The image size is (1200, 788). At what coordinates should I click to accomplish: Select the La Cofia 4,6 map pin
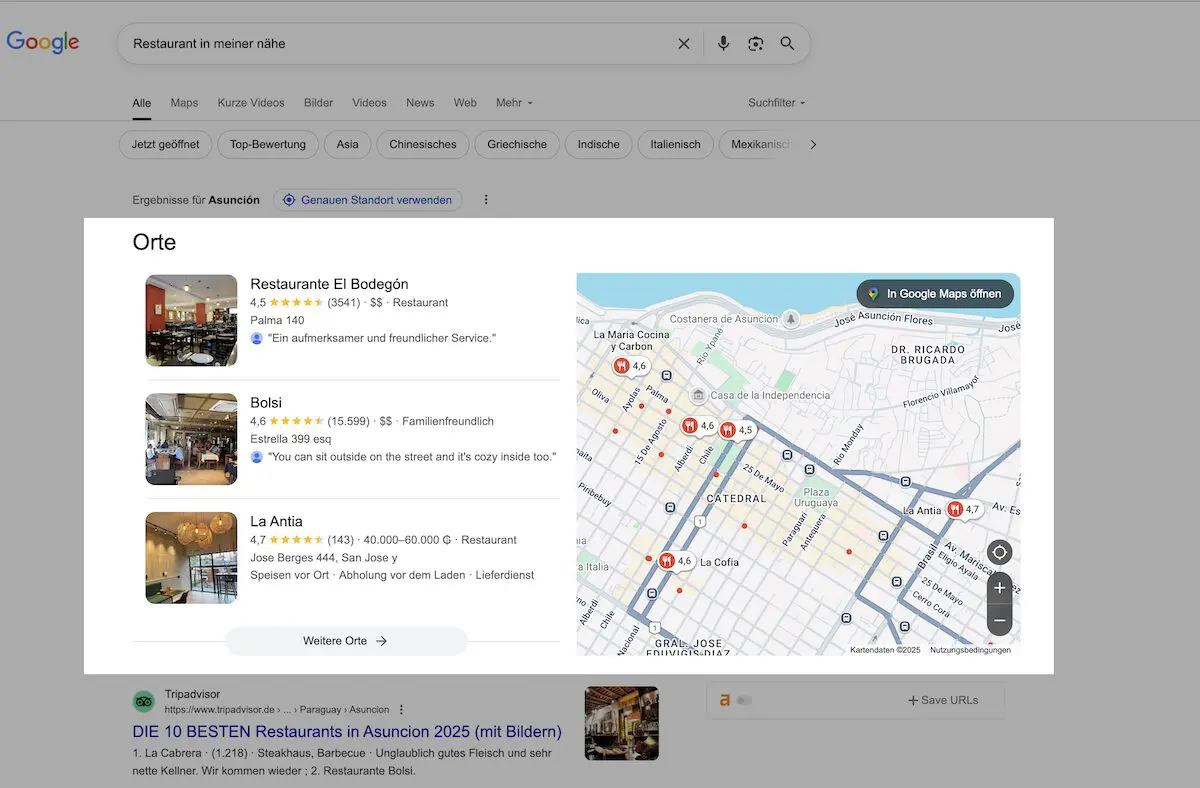[x=667, y=561]
